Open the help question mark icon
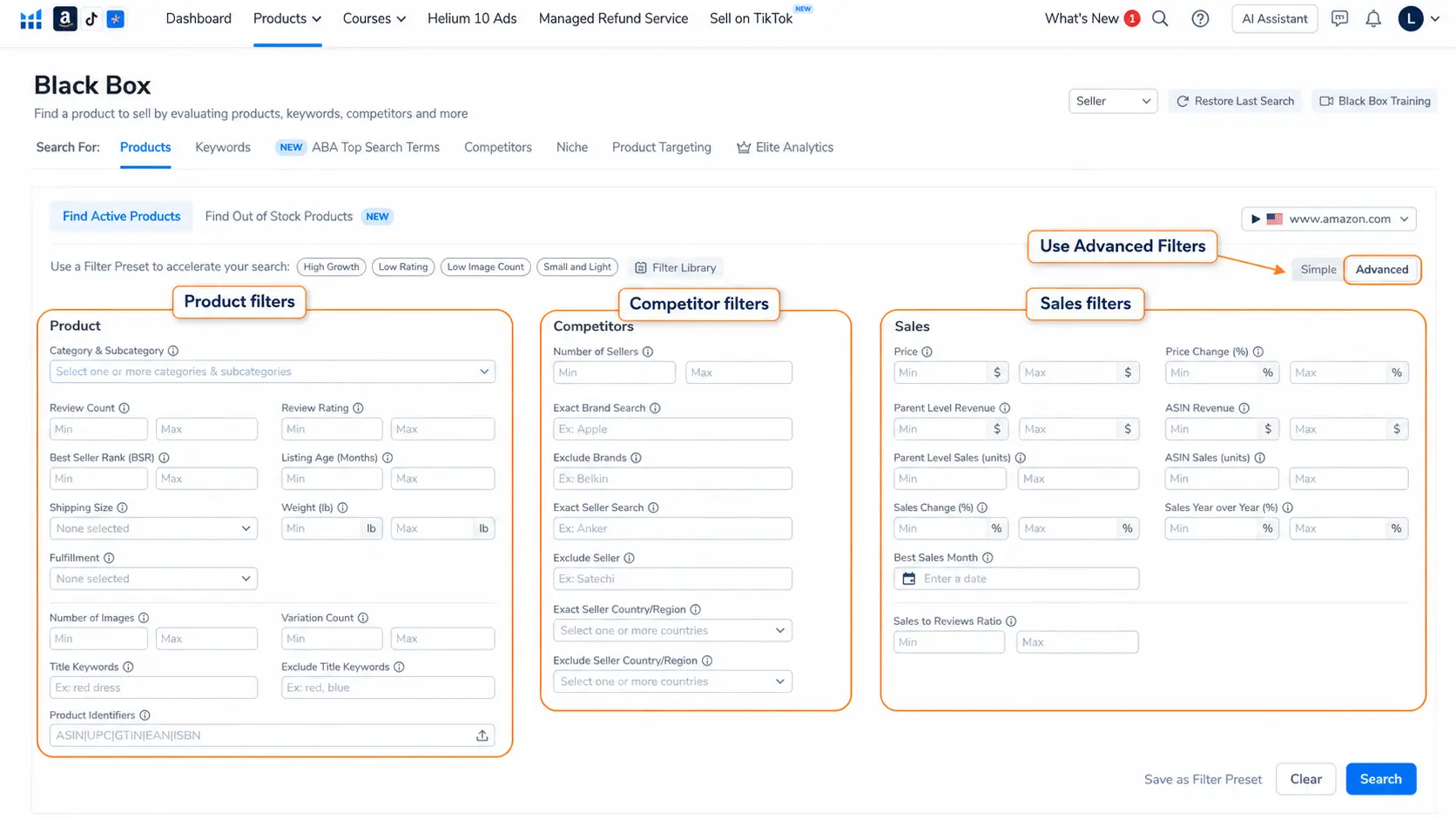Viewport: 1456px width, 819px height. [1200, 18]
